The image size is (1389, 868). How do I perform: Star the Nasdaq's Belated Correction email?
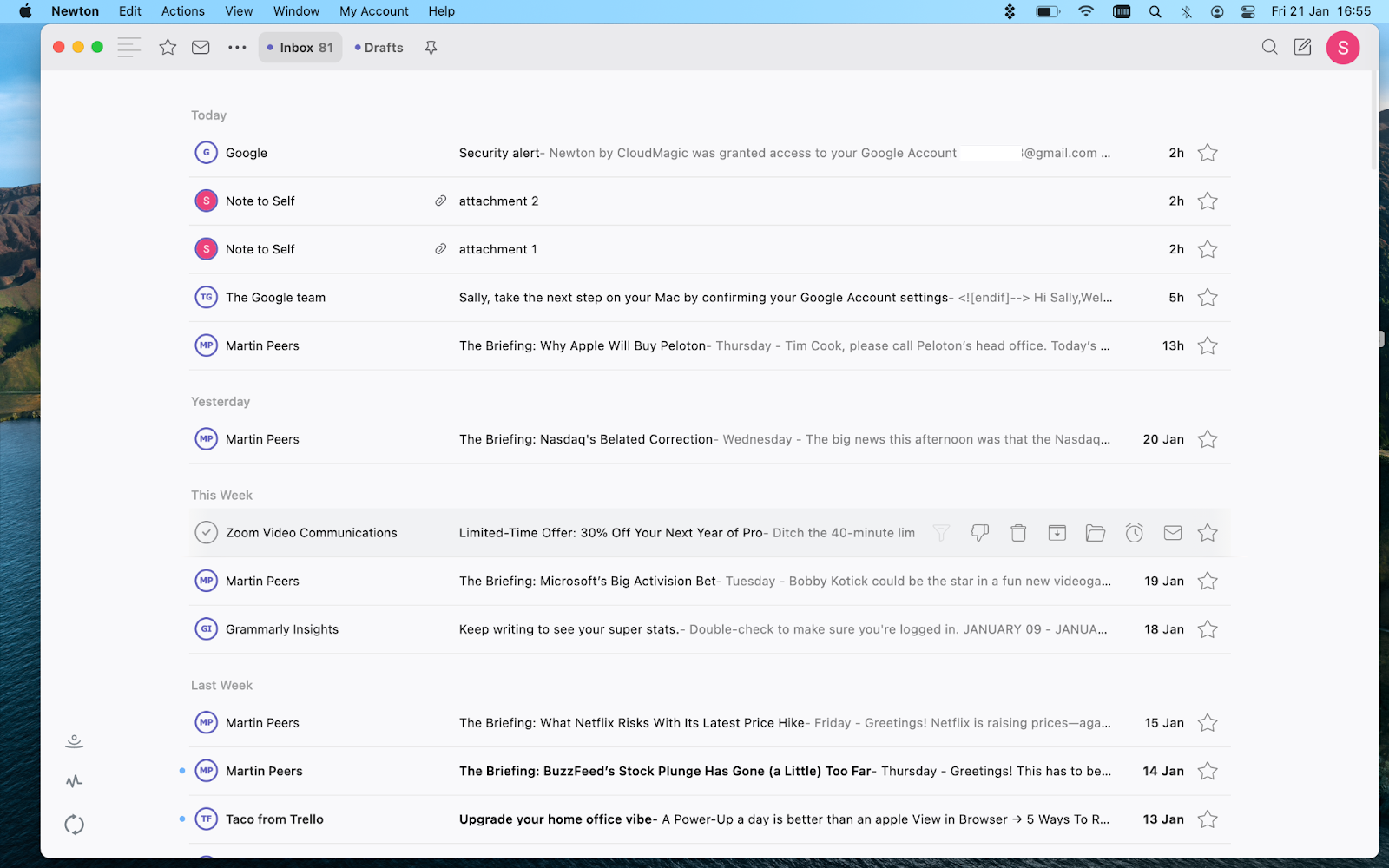tap(1208, 439)
